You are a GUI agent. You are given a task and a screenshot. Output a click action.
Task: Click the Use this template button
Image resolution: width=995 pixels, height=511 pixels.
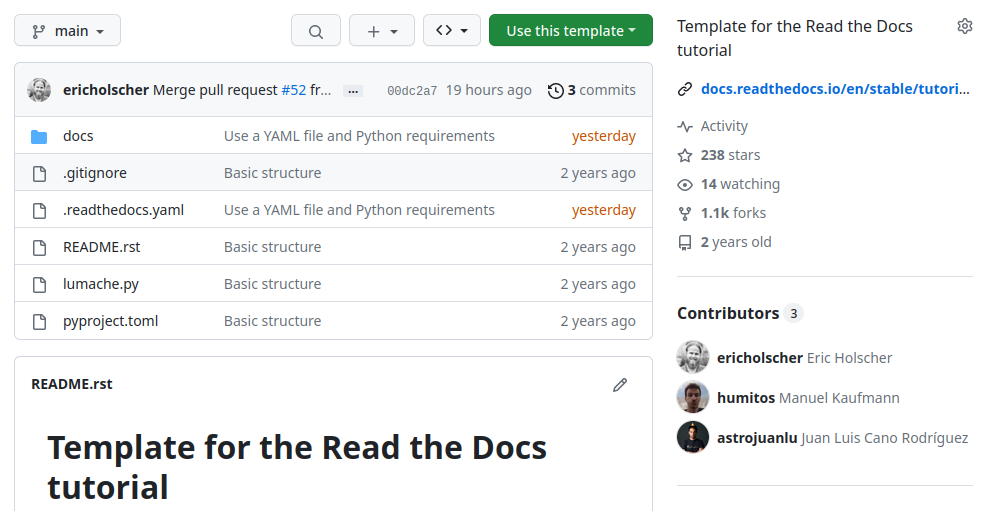click(x=570, y=31)
